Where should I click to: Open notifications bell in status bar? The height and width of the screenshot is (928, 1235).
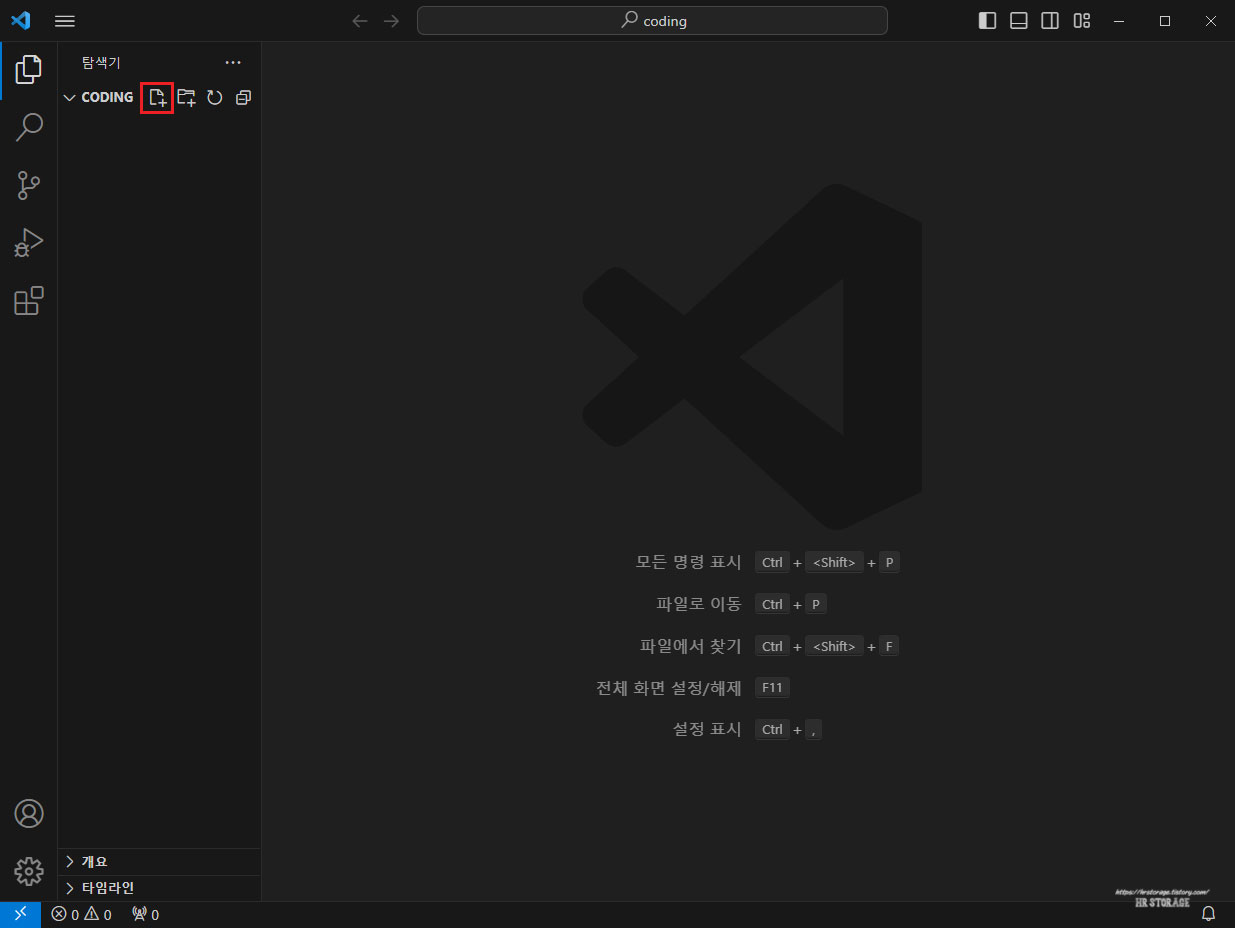click(1208, 914)
